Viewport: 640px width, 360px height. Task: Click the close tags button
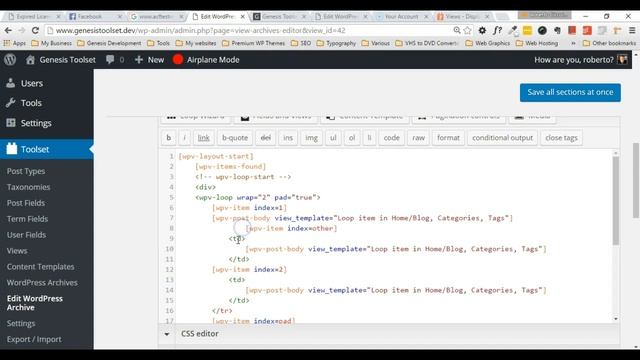(x=561, y=138)
